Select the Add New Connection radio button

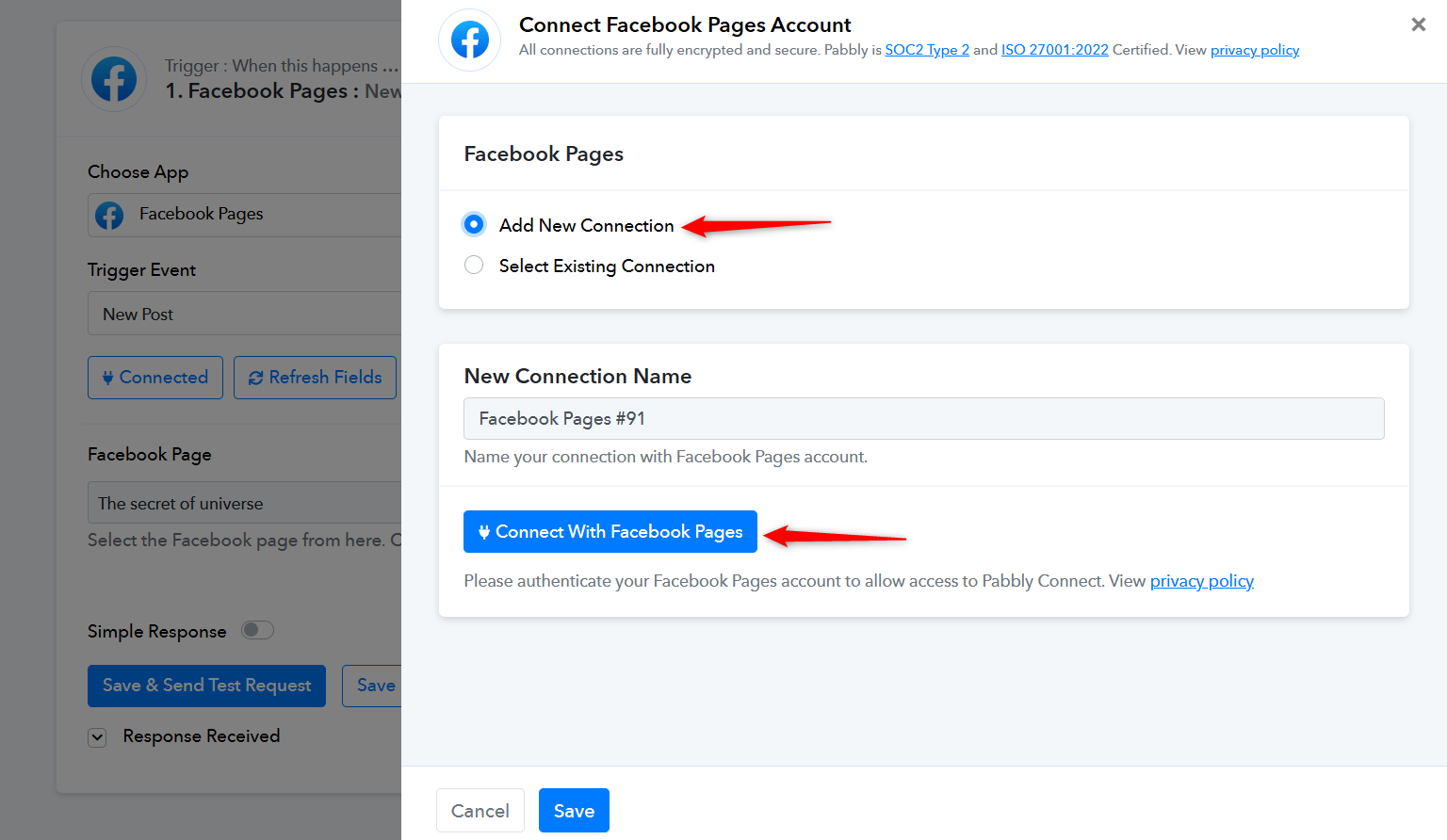[x=474, y=224]
